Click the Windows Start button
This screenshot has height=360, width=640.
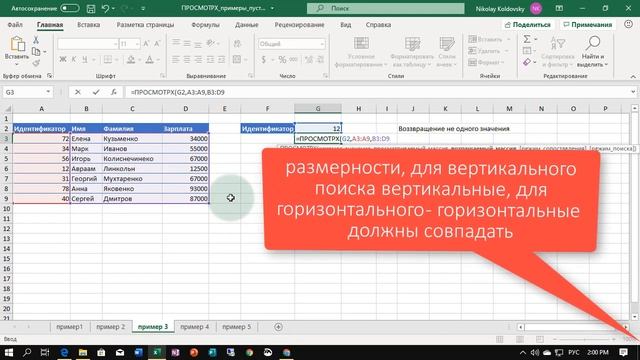click(9, 352)
